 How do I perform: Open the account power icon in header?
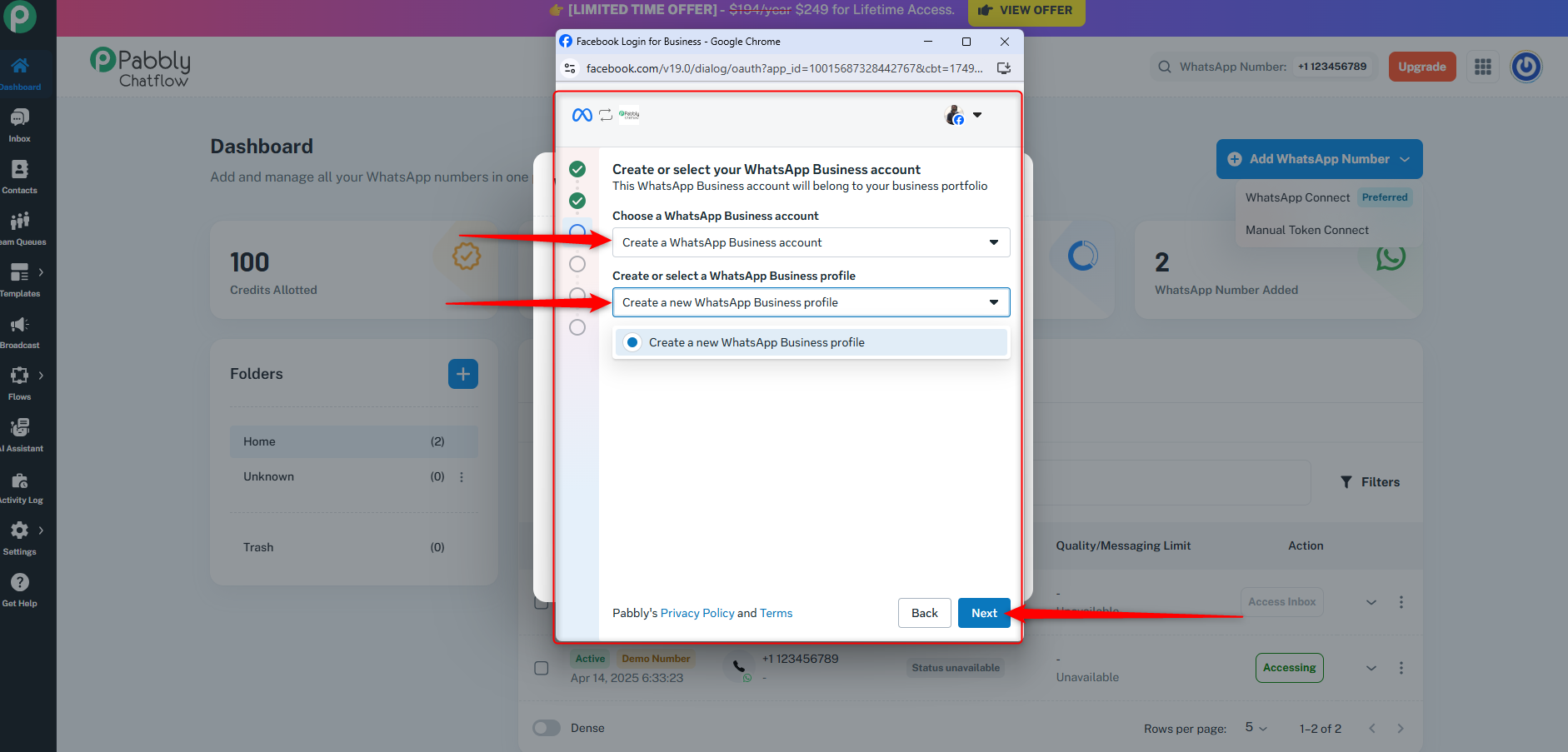1526,67
